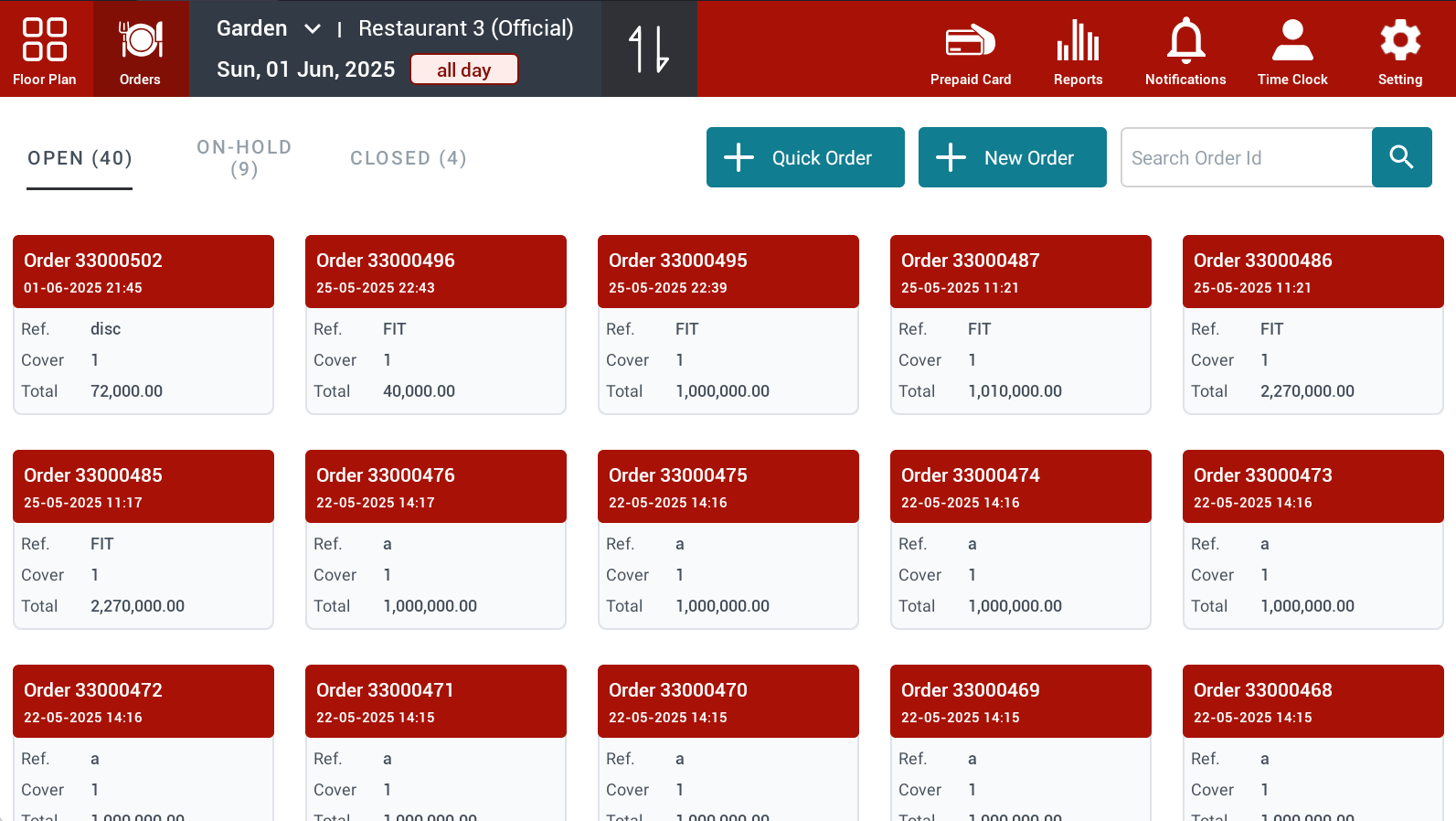The image size is (1456, 821).
Task: Click the timestamp 25-05-2025 22:39
Action: tap(668, 288)
